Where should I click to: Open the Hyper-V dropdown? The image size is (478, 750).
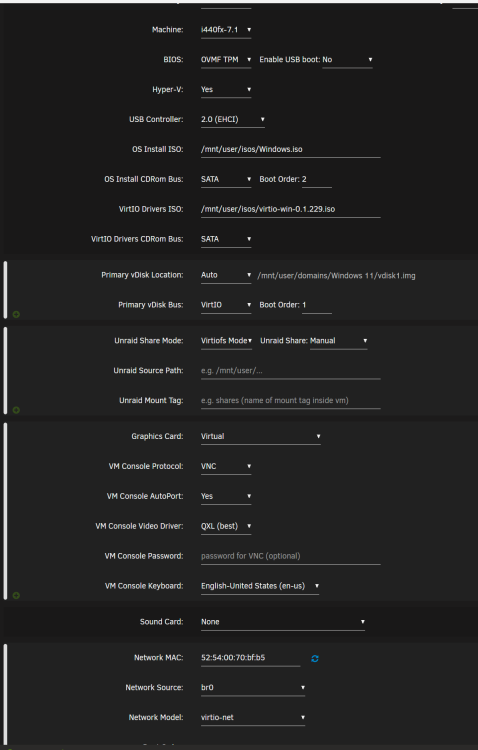point(226,89)
